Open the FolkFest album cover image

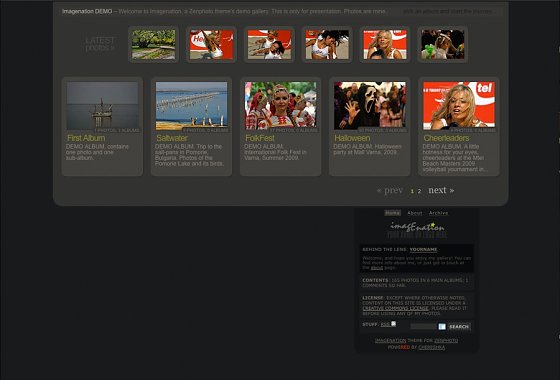pos(280,105)
